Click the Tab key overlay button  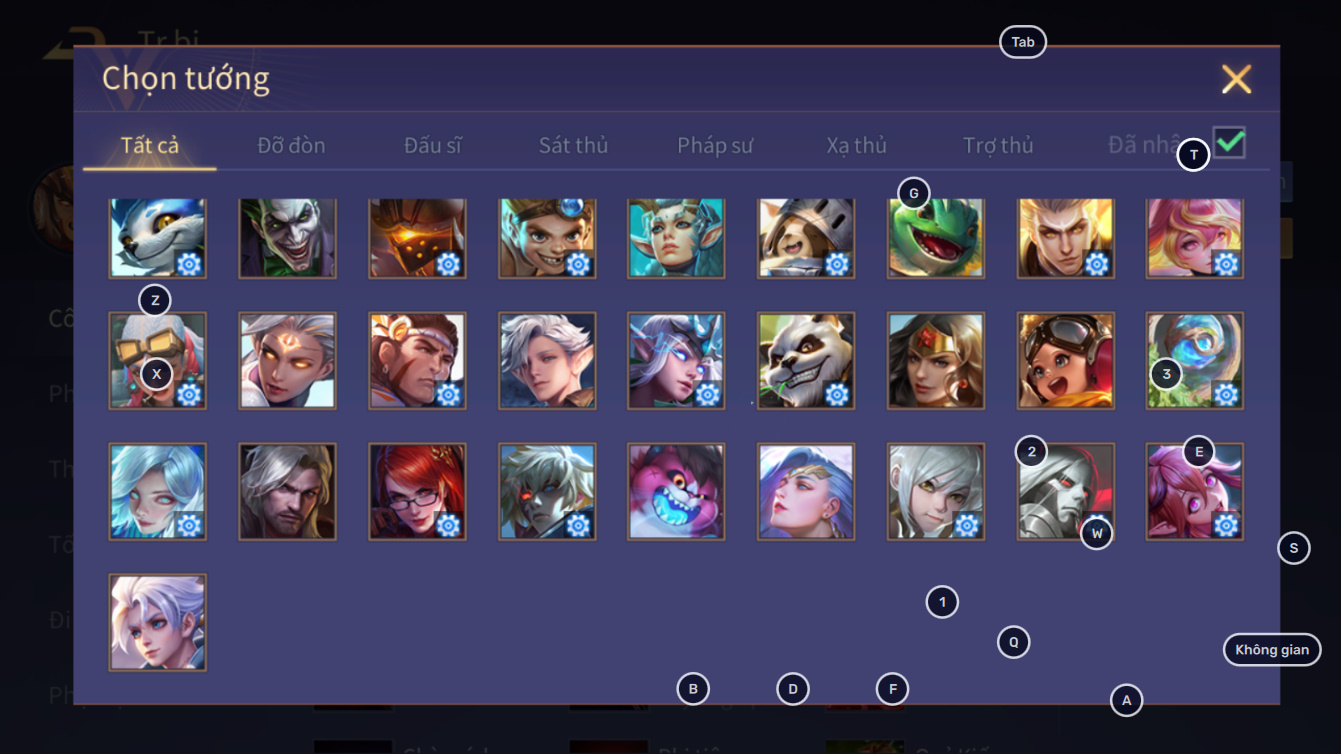click(1023, 42)
